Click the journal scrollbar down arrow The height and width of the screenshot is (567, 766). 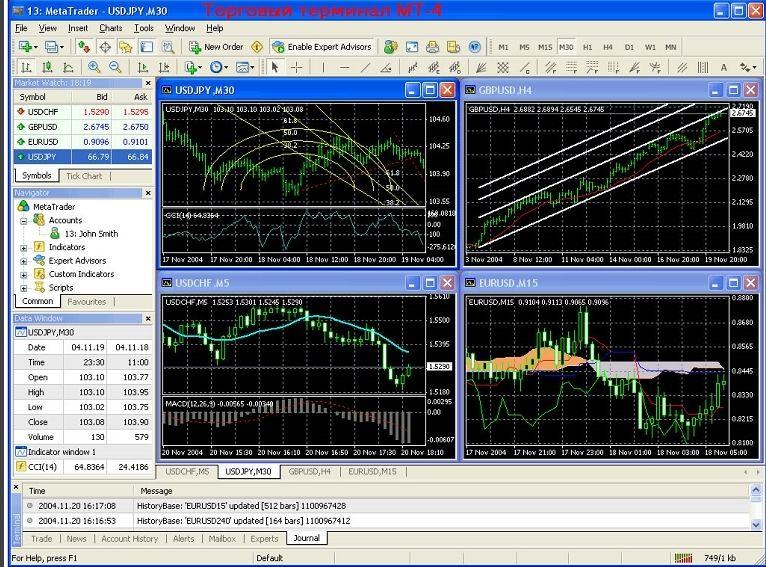756,525
